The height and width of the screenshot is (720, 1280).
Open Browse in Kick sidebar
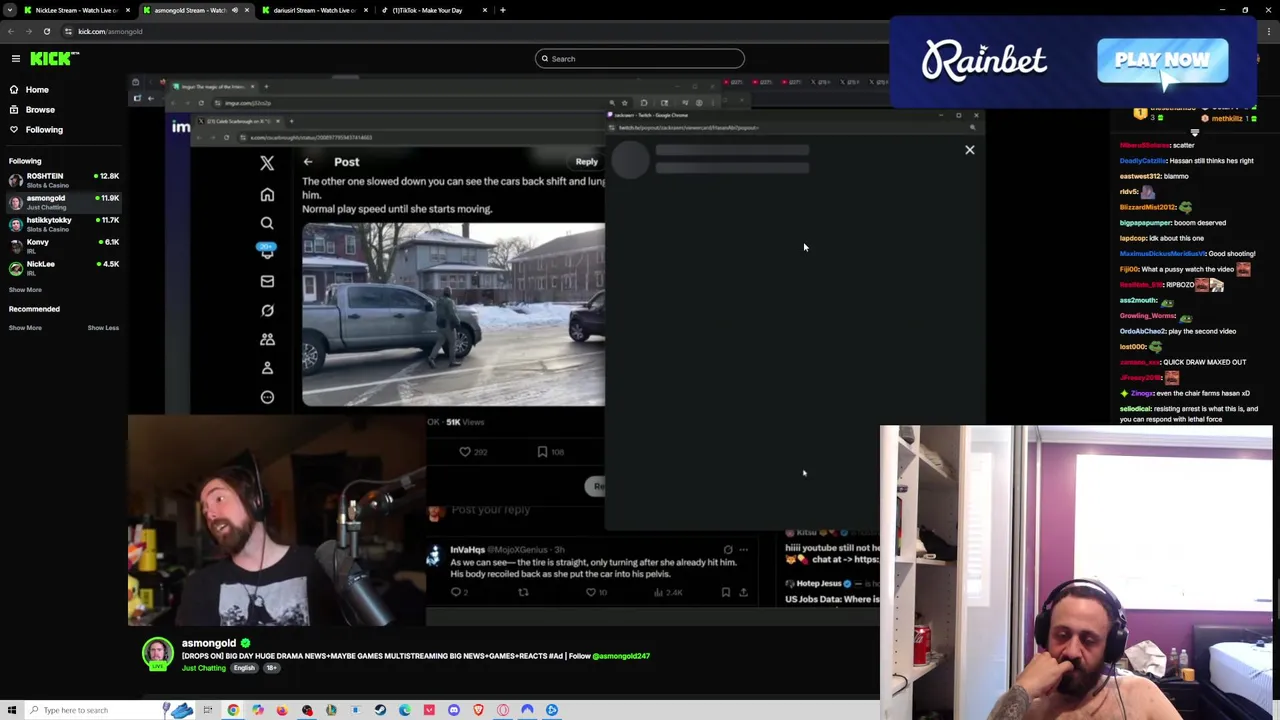[40, 109]
